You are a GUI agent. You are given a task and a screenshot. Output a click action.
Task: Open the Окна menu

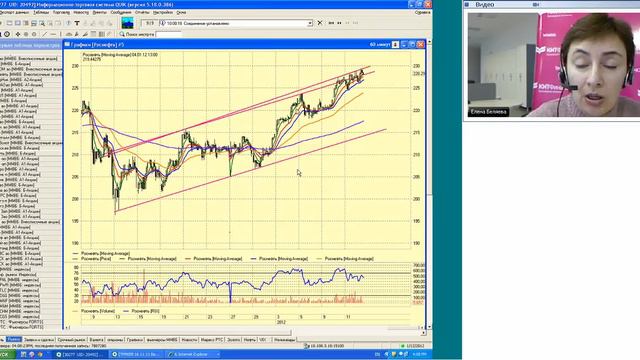point(181,12)
